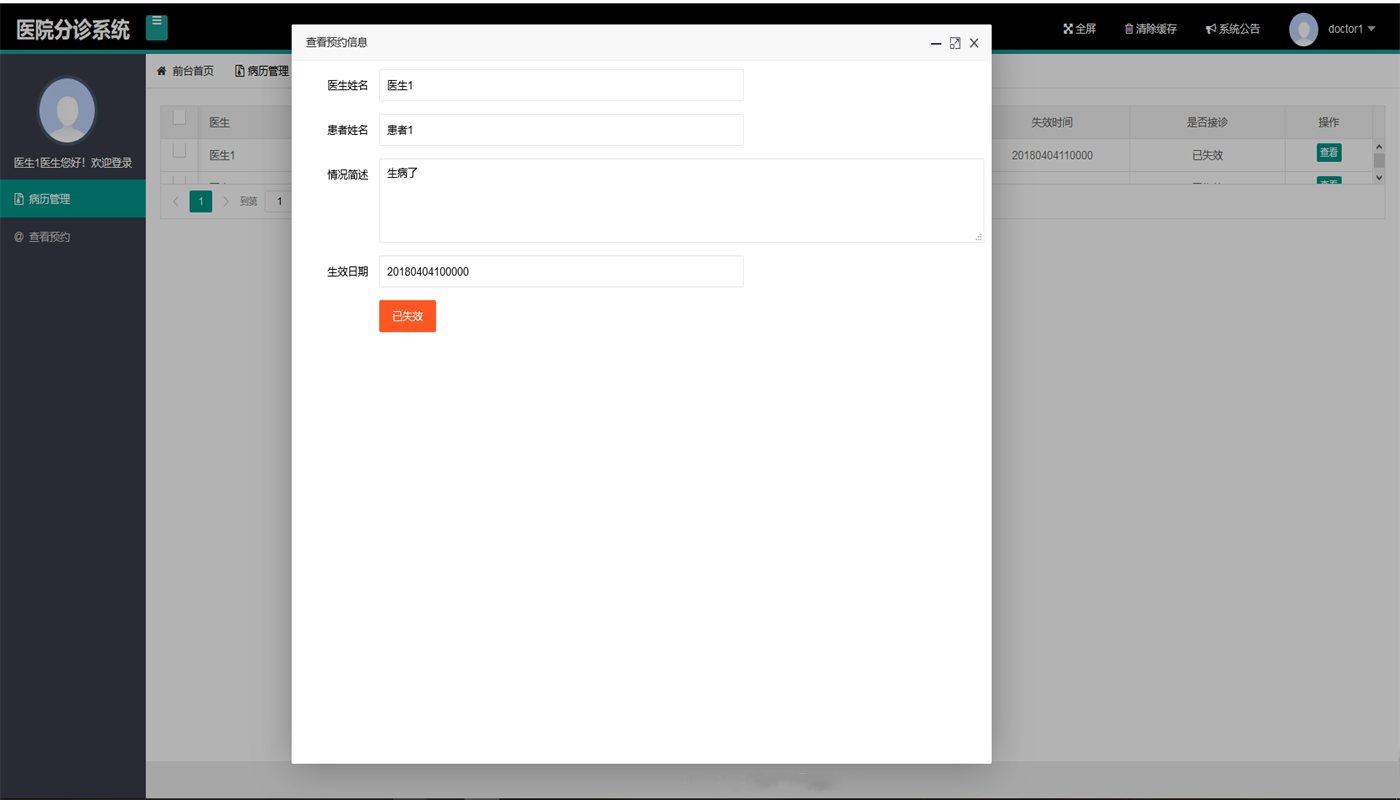Click the 医生 column header
This screenshot has height=800, width=1400.
click(219, 122)
